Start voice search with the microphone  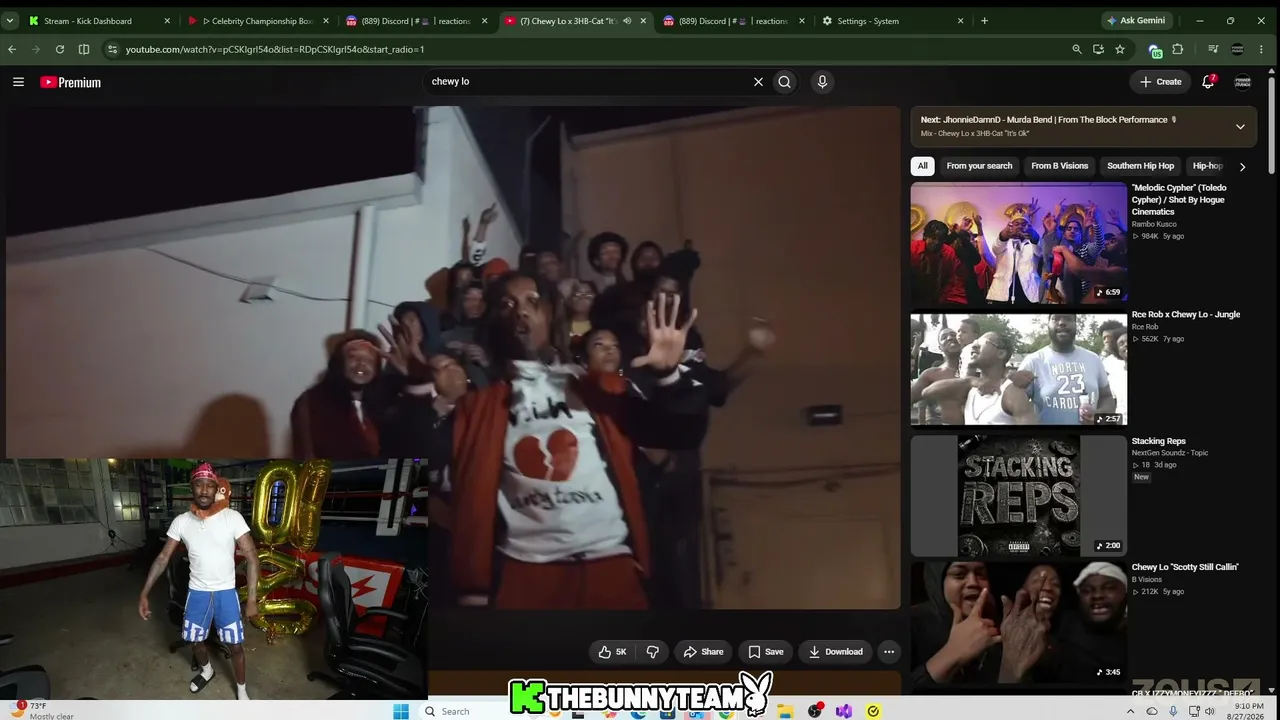coord(822,82)
